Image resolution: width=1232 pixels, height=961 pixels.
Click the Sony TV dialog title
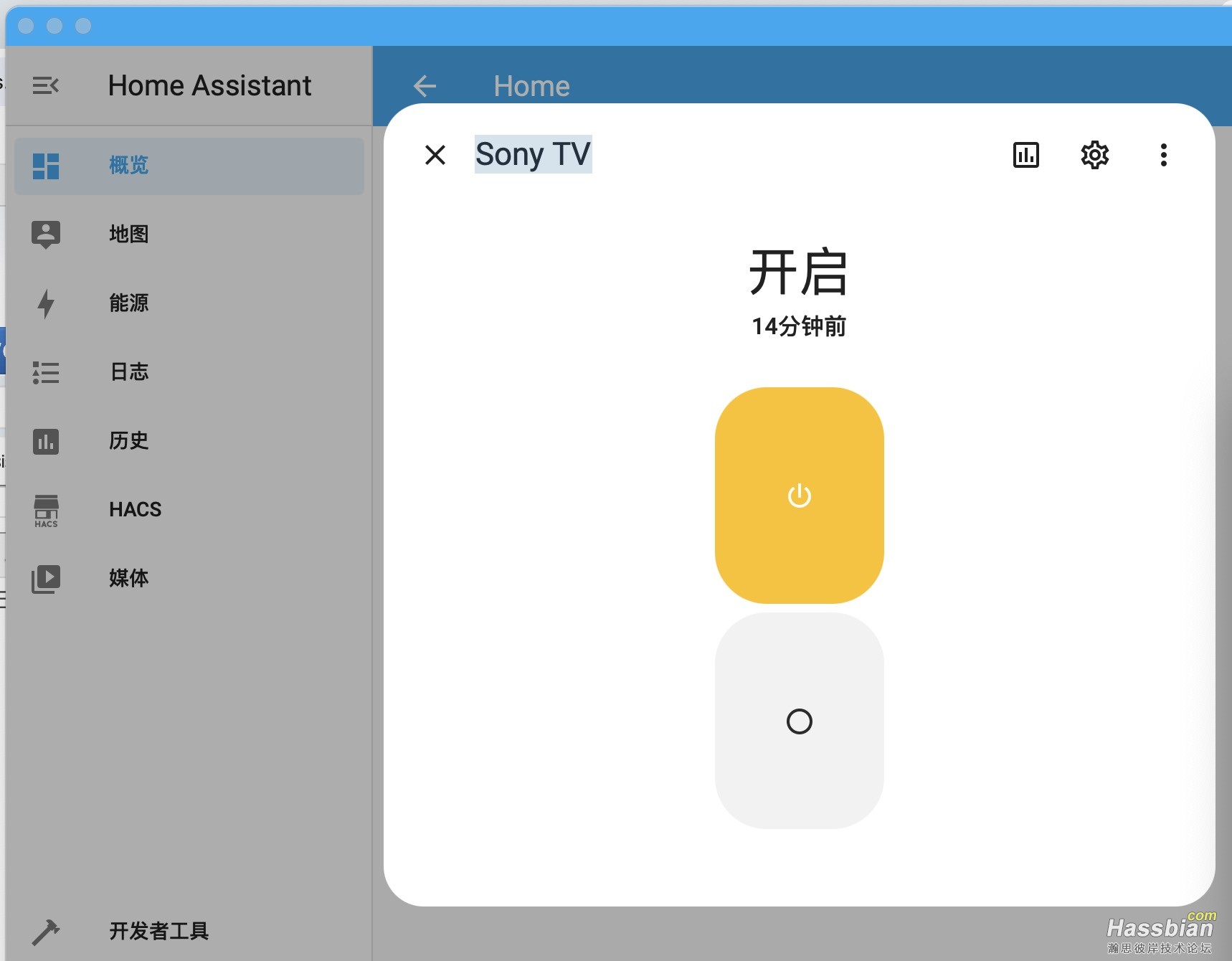(534, 154)
